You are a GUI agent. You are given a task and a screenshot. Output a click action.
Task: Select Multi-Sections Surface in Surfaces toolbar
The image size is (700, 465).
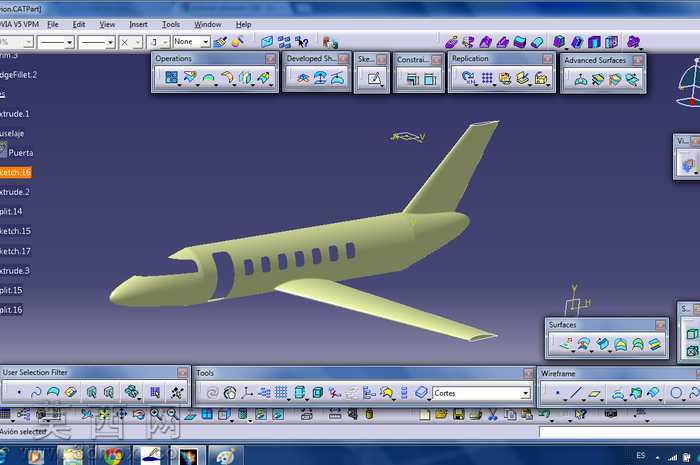(x=638, y=344)
